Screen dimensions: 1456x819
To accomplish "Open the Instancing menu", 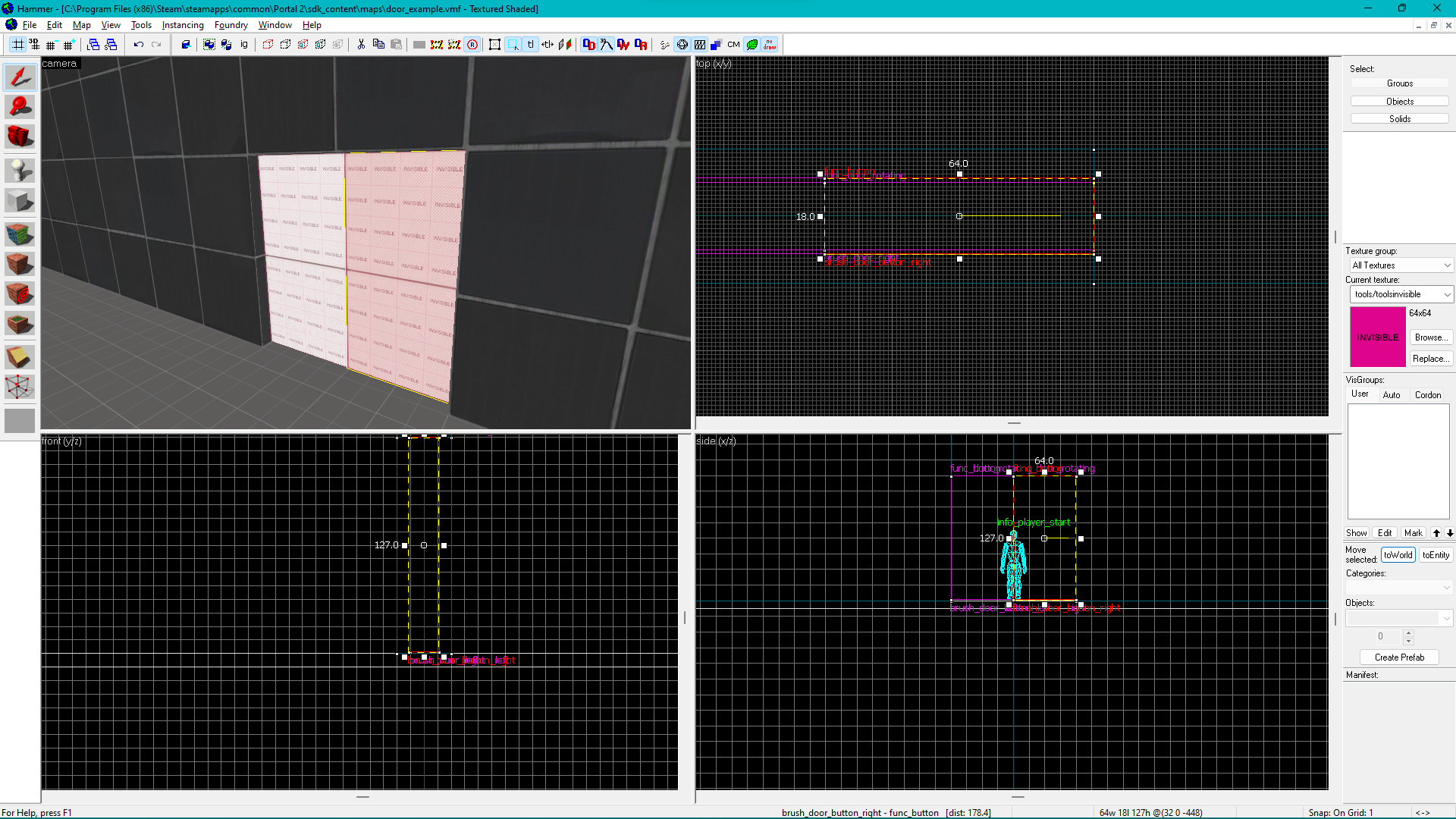I will (183, 25).
